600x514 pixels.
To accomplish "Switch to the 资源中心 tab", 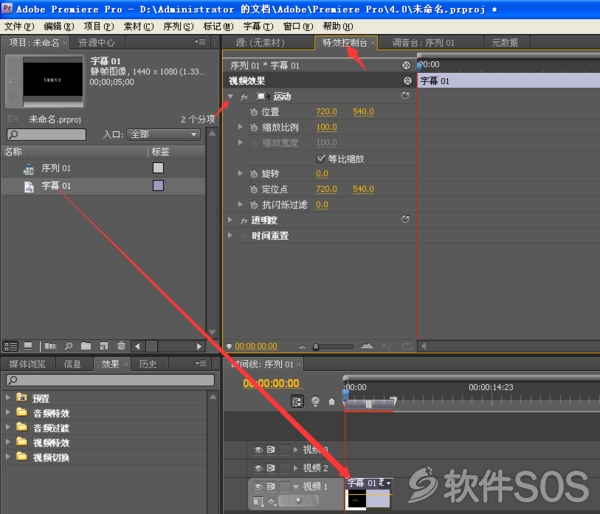I will point(96,42).
